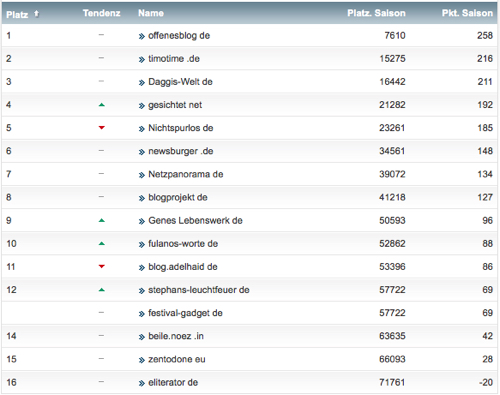Select season points value 258
Image resolution: width=500 pixels, height=395 pixels.
485,35
